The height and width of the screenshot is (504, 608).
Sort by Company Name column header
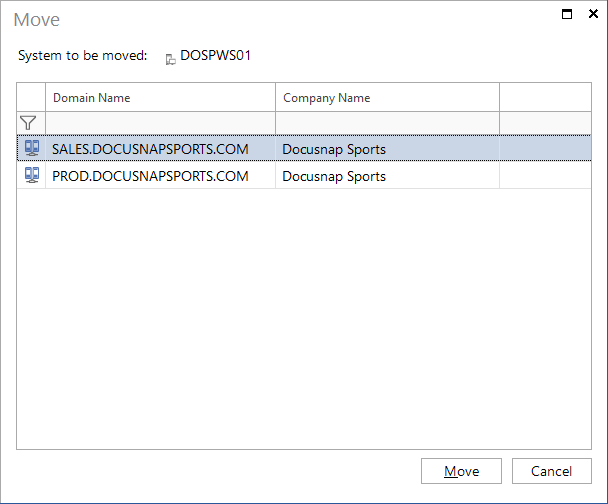pyautogui.click(x=387, y=97)
